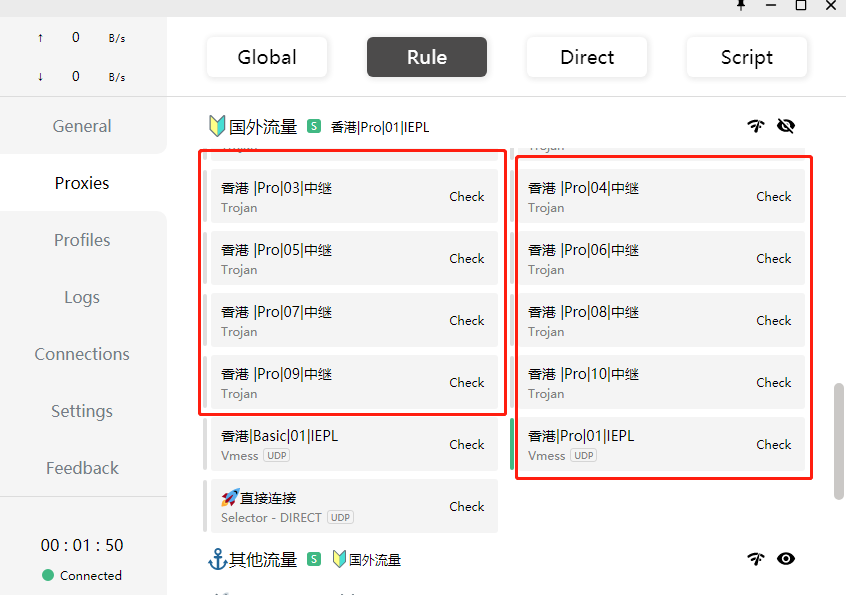846x595 pixels.
Task: Switch proxy mode to Global
Action: [267, 57]
